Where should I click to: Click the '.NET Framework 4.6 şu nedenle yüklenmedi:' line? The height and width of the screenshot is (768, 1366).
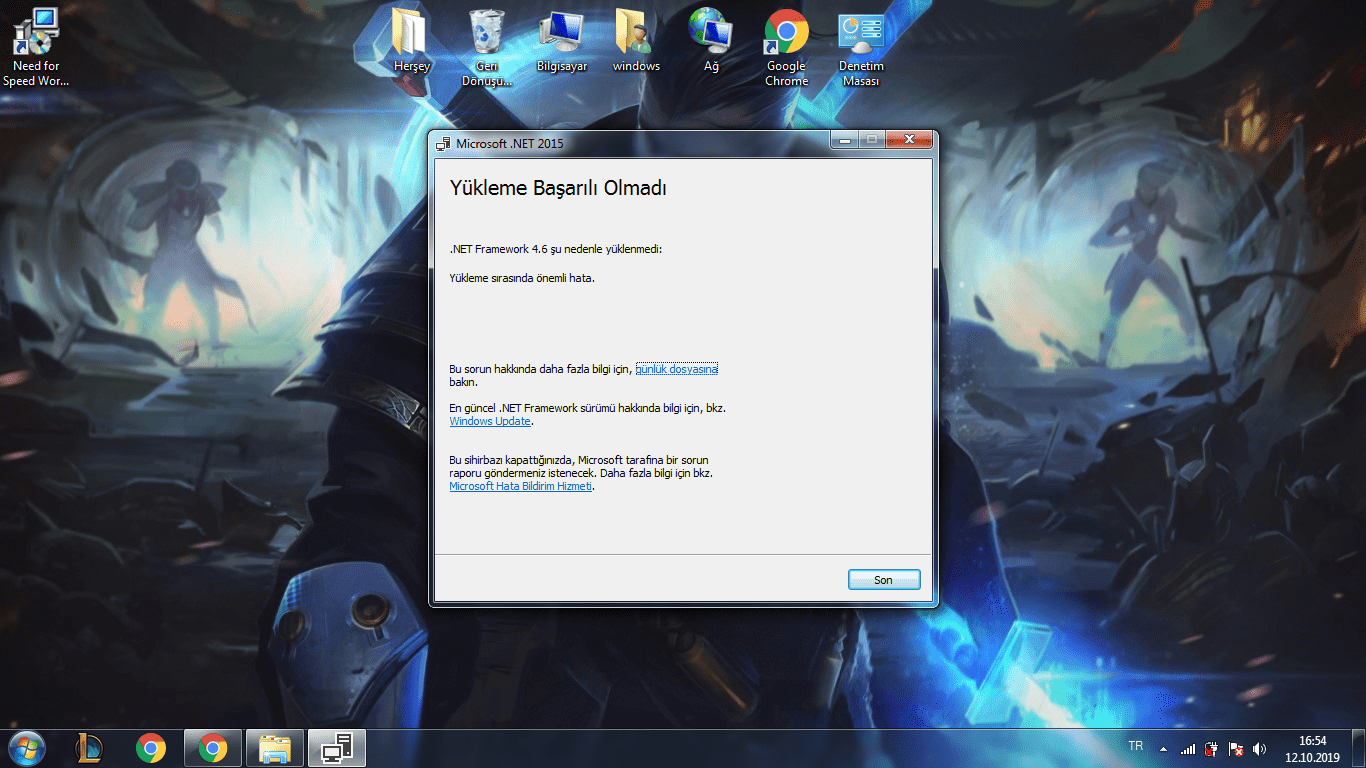(x=556, y=248)
